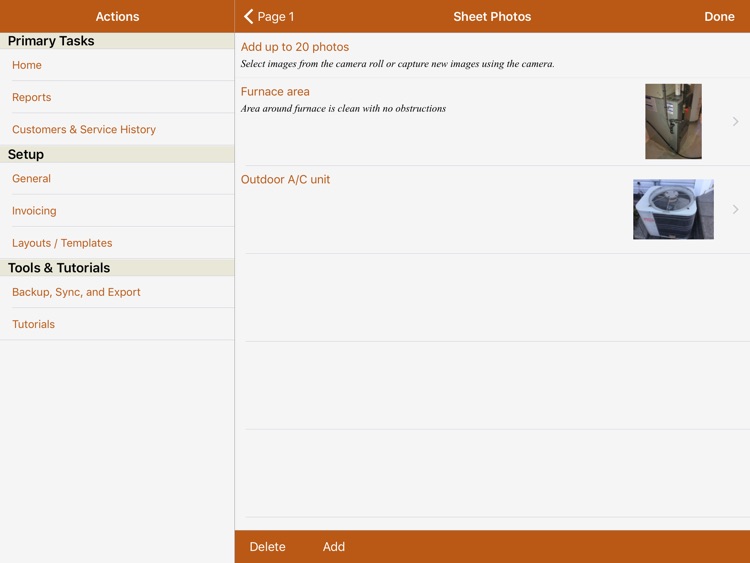Open General setup settings
Image resolution: width=750 pixels, height=563 pixels.
pyautogui.click(x=117, y=178)
